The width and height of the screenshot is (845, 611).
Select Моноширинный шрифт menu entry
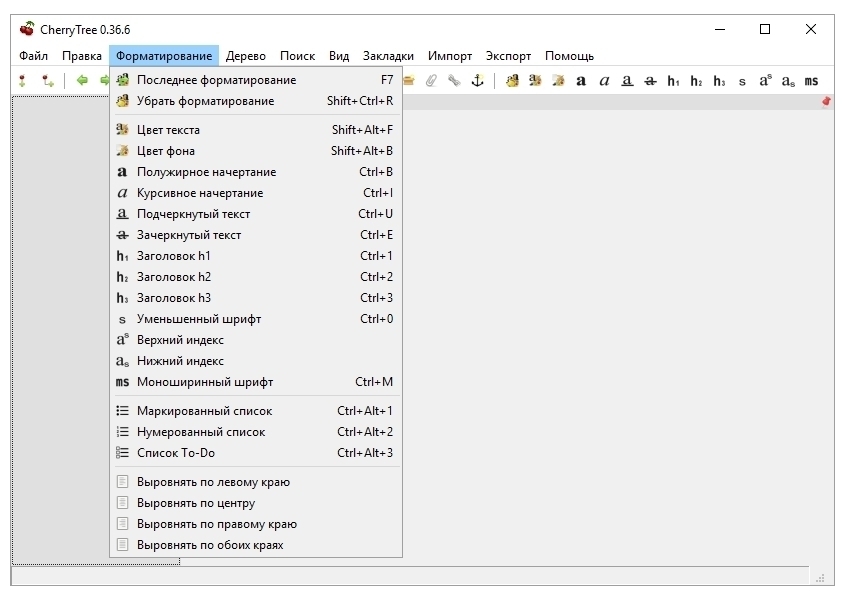255,382
